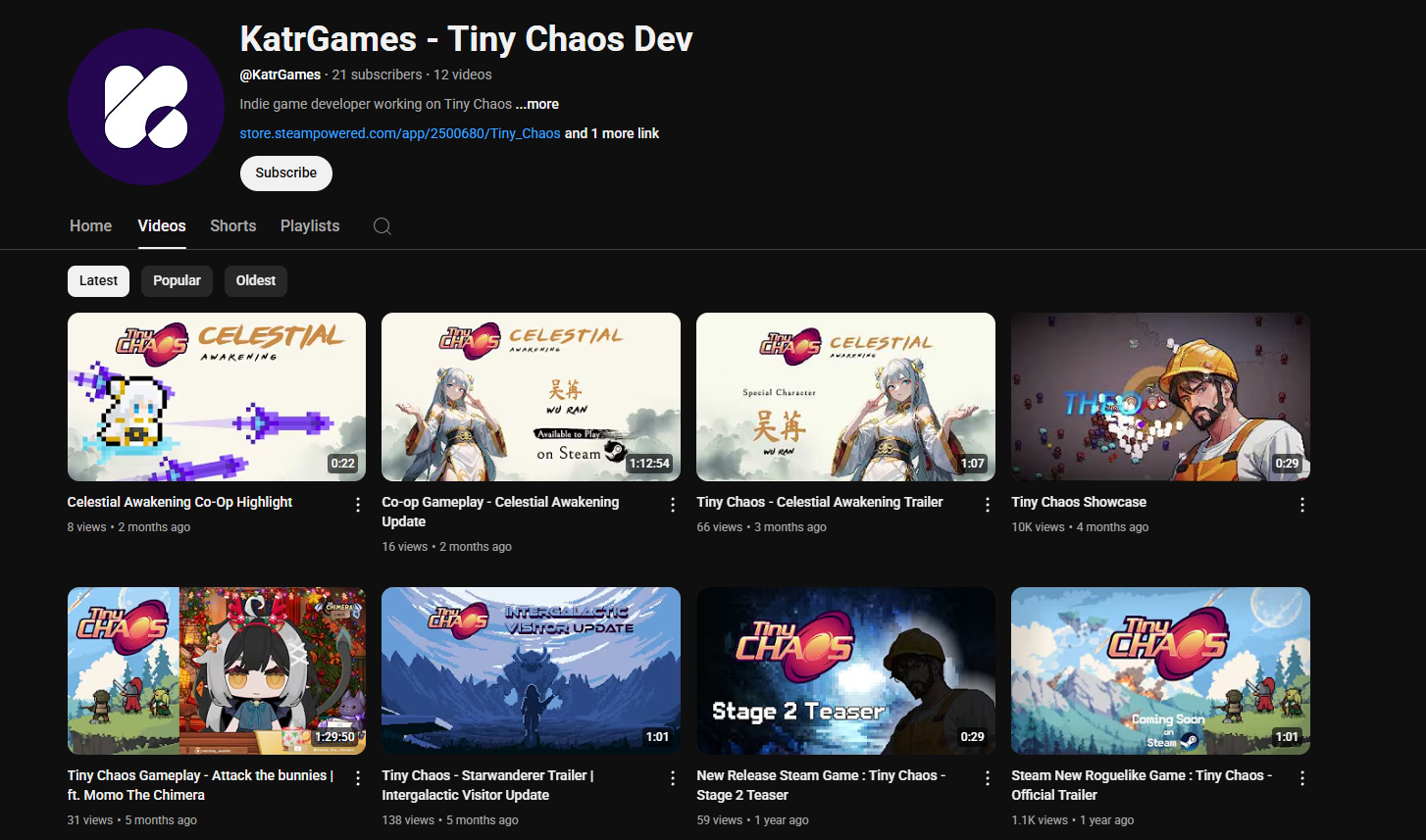Image resolution: width=1426 pixels, height=840 pixels.
Task: Open the Playlists tab
Action: click(x=310, y=225)
